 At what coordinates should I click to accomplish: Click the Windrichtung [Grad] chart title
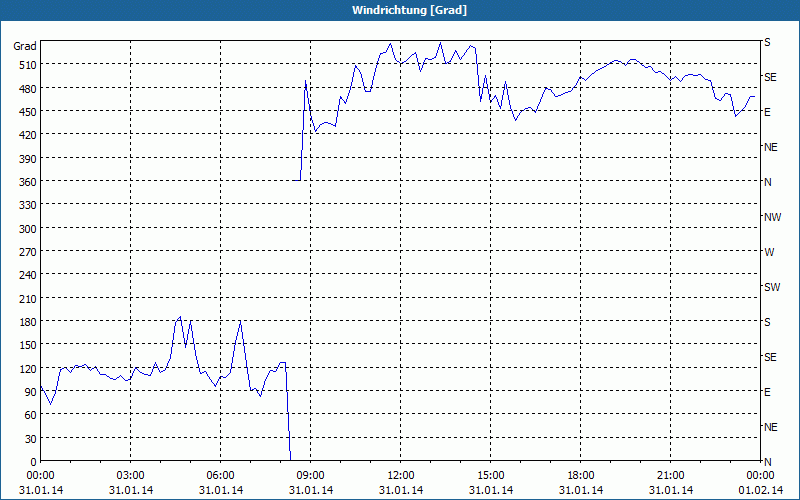[409, 10]
